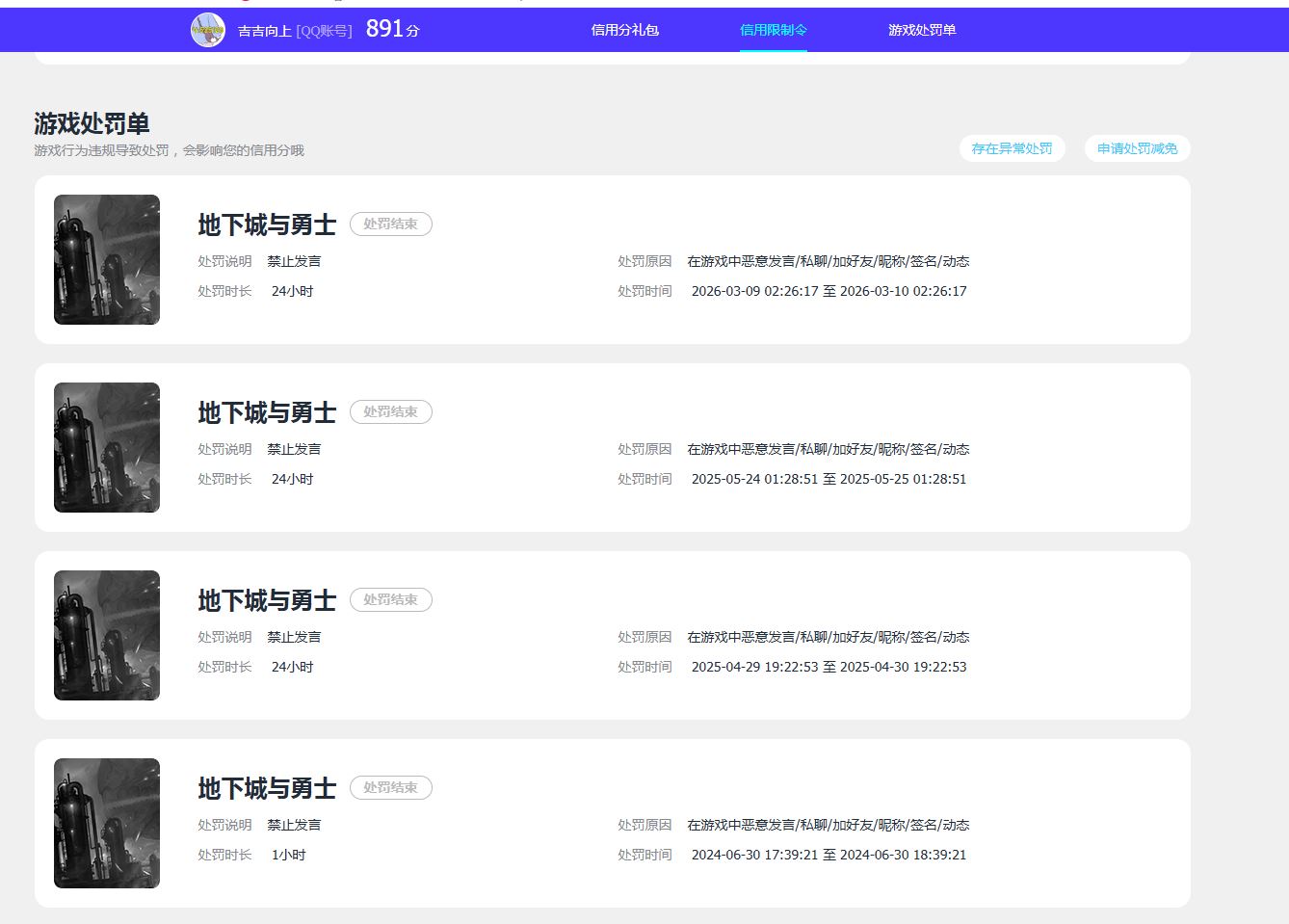Click 地下城与勇士 title in 2025-04-29 card
Image resolution: width=1289 pixels, height=924 pixels.
coord(267,600)
